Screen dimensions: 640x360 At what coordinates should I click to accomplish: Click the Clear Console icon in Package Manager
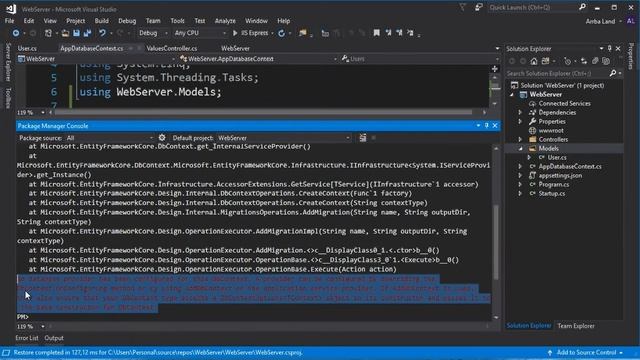362,138
